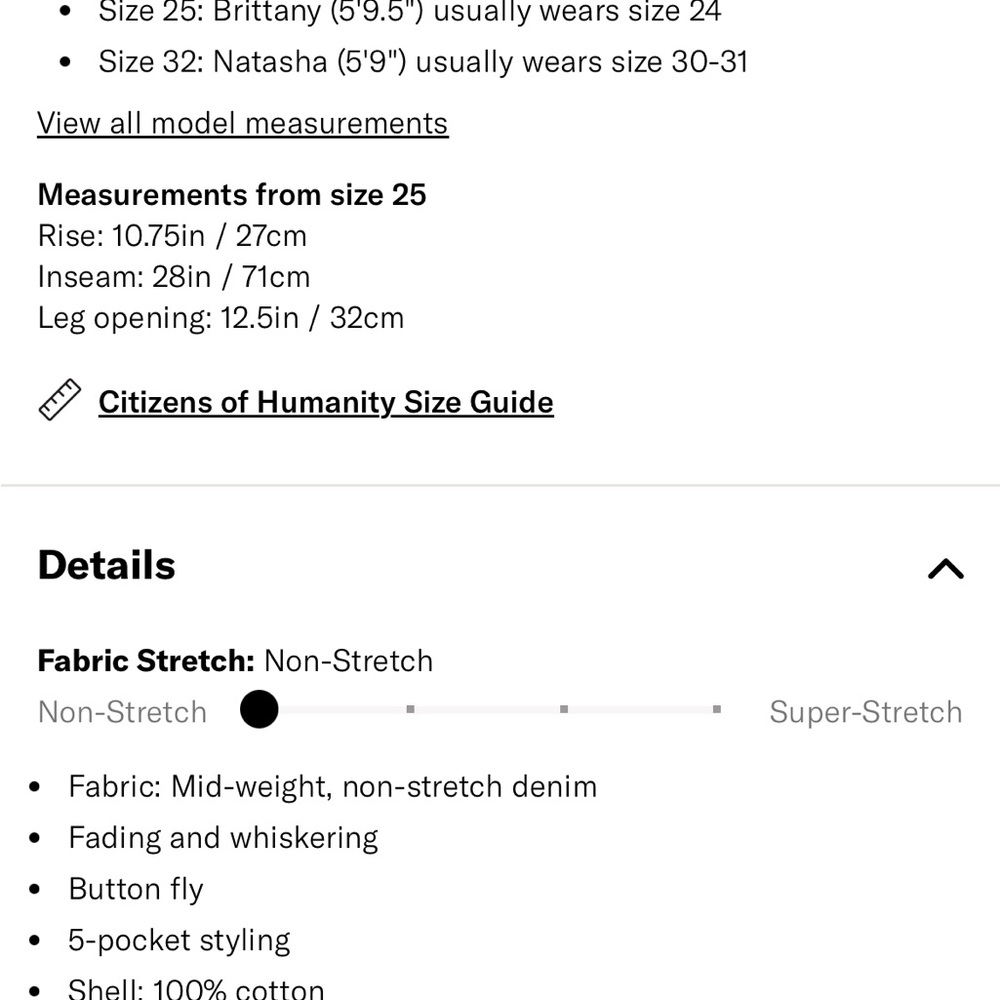Click the Leg opening measurement text
The image size is (1000, 1000).
click(221, 318)
